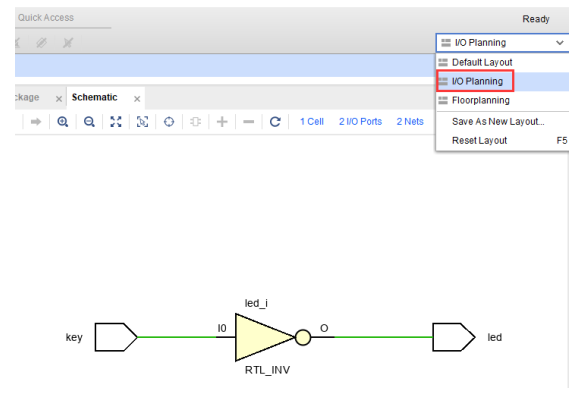
Task: Click the green net from key port
Action: (x=176, y=337)
